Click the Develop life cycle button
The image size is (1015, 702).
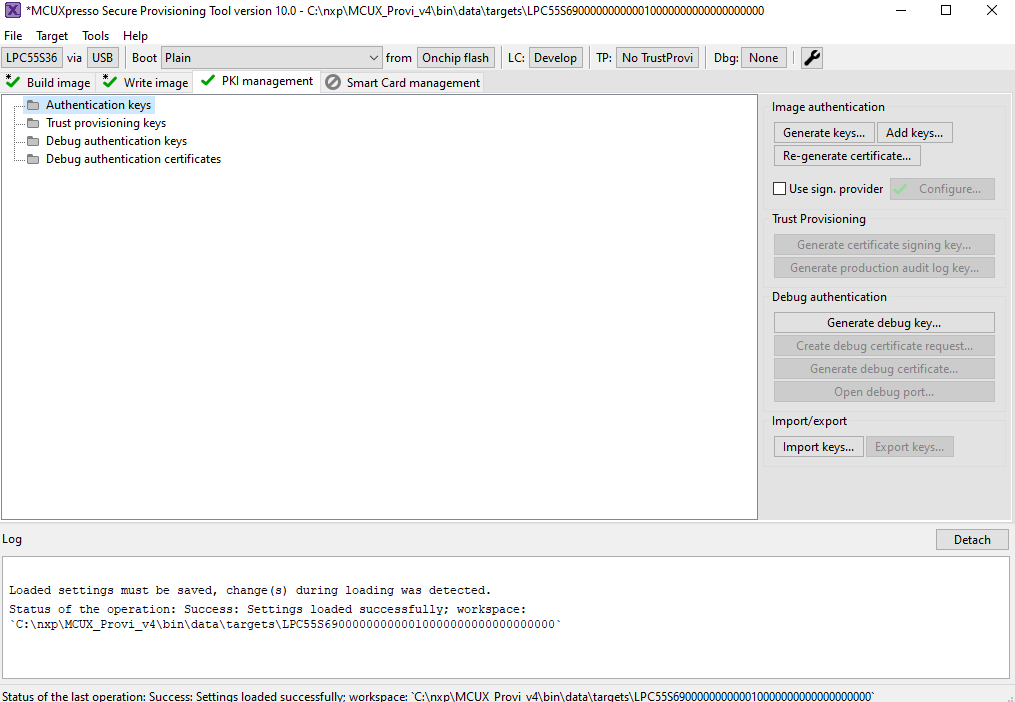[x=555, y=58]
